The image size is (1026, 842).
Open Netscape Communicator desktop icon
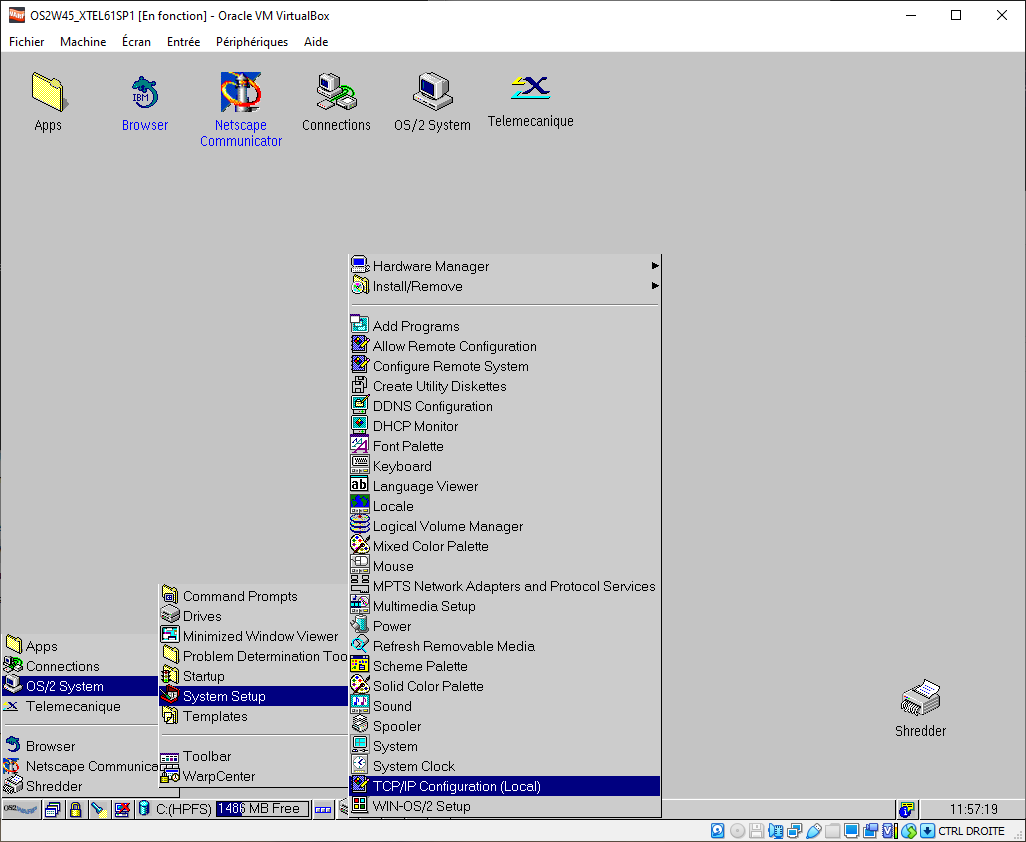coord(240,93)
